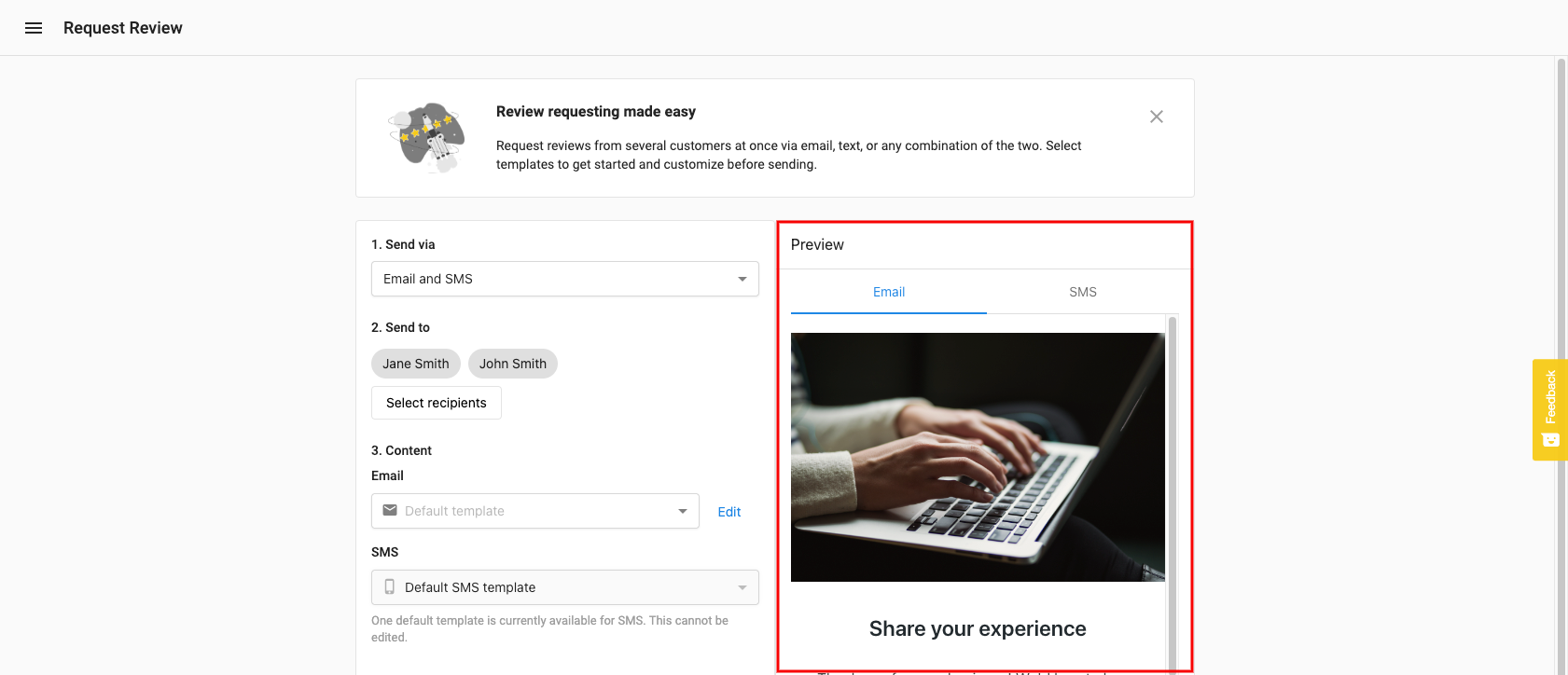This screenshot has width=1568, height=675.
Task: Click the Select recipients button
Action: pos(437,403)
